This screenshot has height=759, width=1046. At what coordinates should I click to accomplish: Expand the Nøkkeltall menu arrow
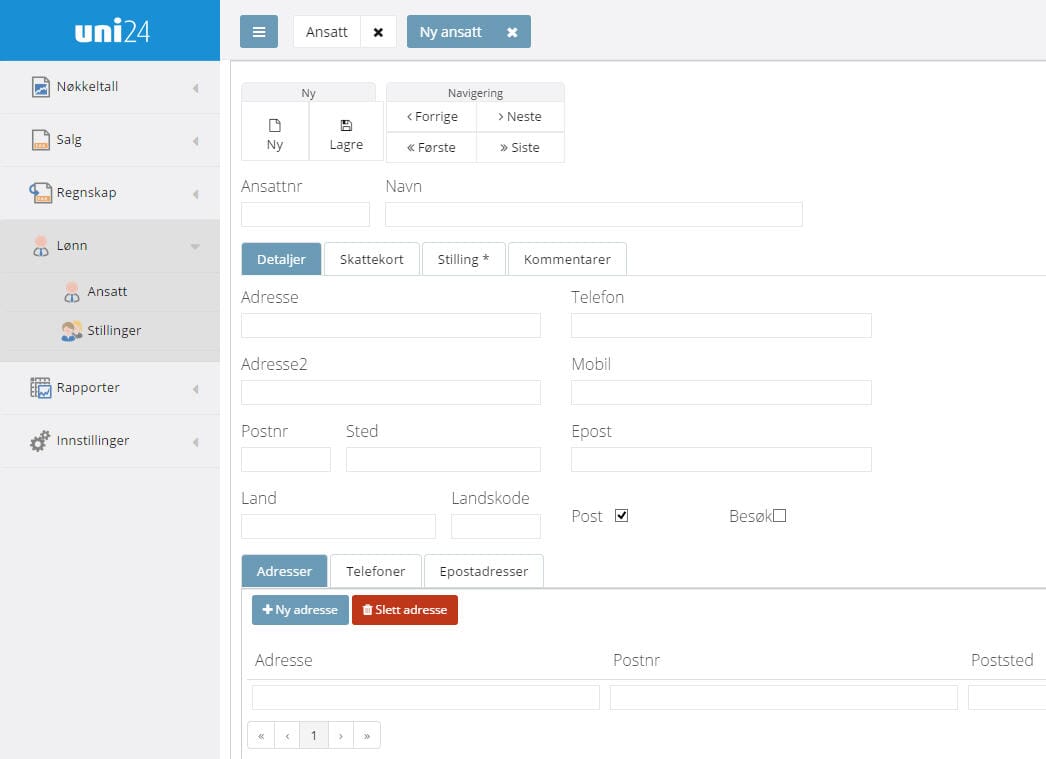(x=195, y=88)
